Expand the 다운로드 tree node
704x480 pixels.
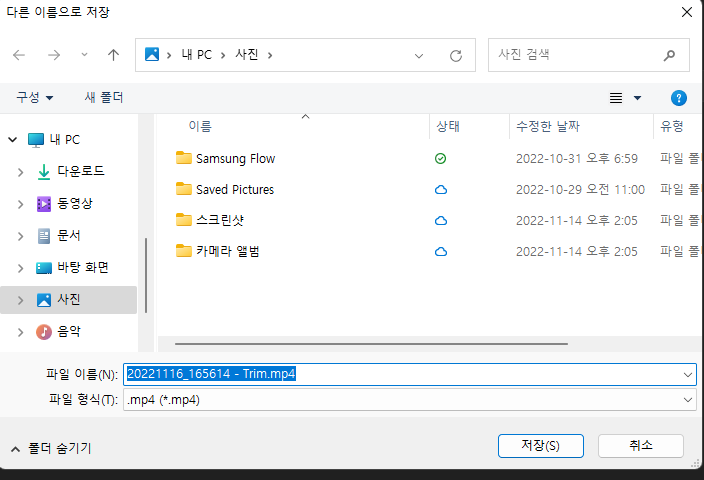pos(20,172)
